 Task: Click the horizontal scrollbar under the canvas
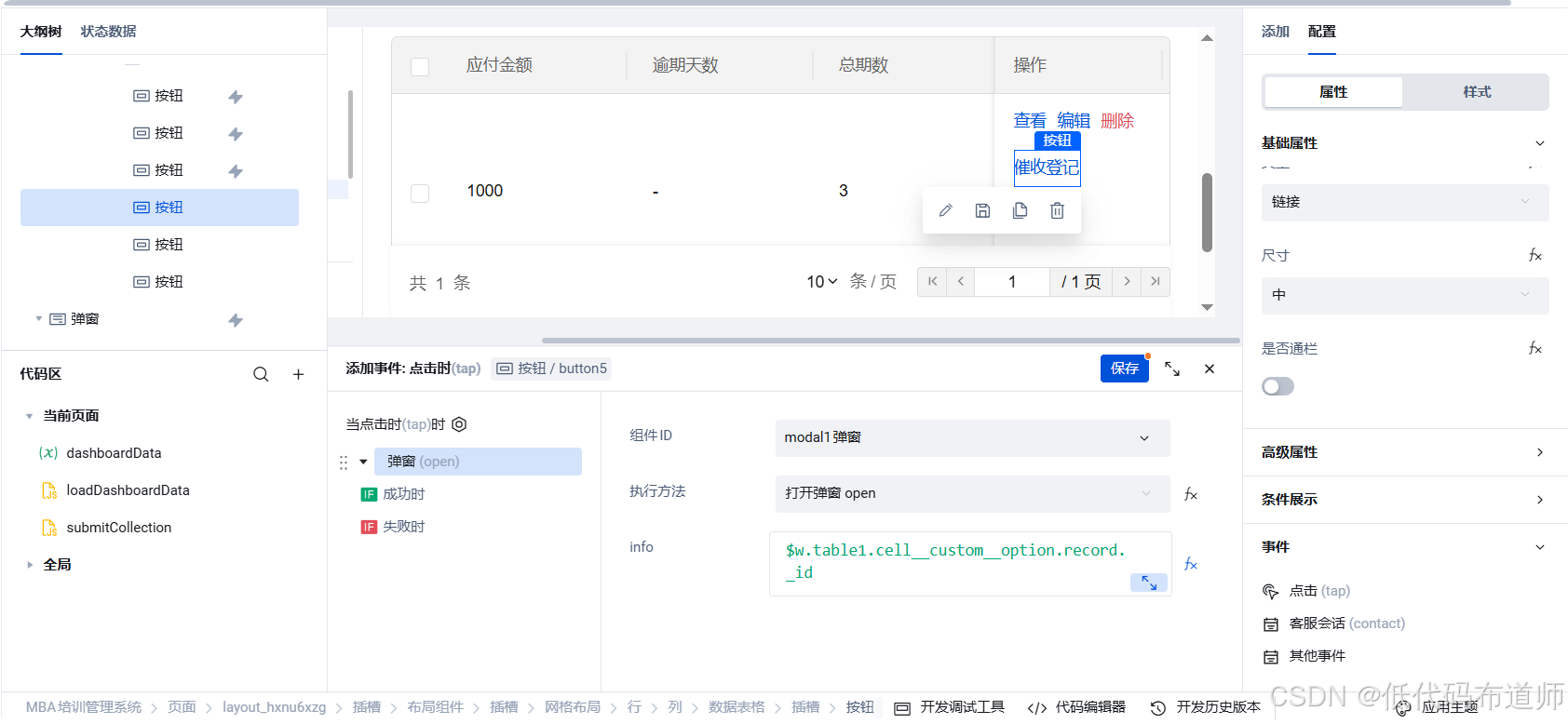click(890, 341)
